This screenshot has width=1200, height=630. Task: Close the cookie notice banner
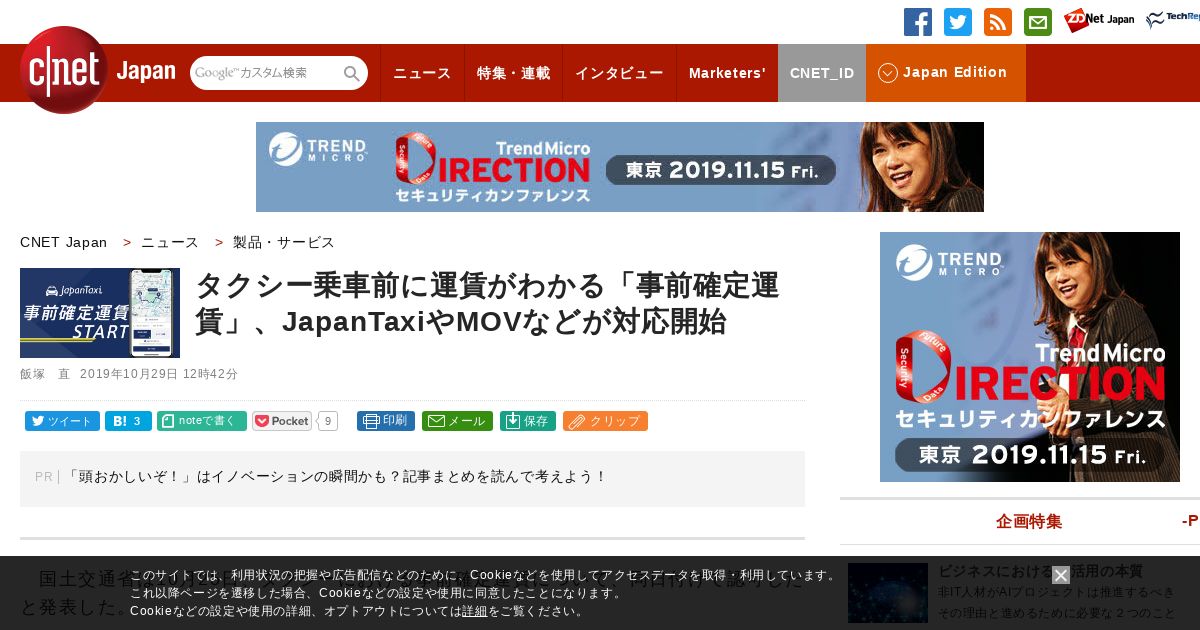(1061, 575)
